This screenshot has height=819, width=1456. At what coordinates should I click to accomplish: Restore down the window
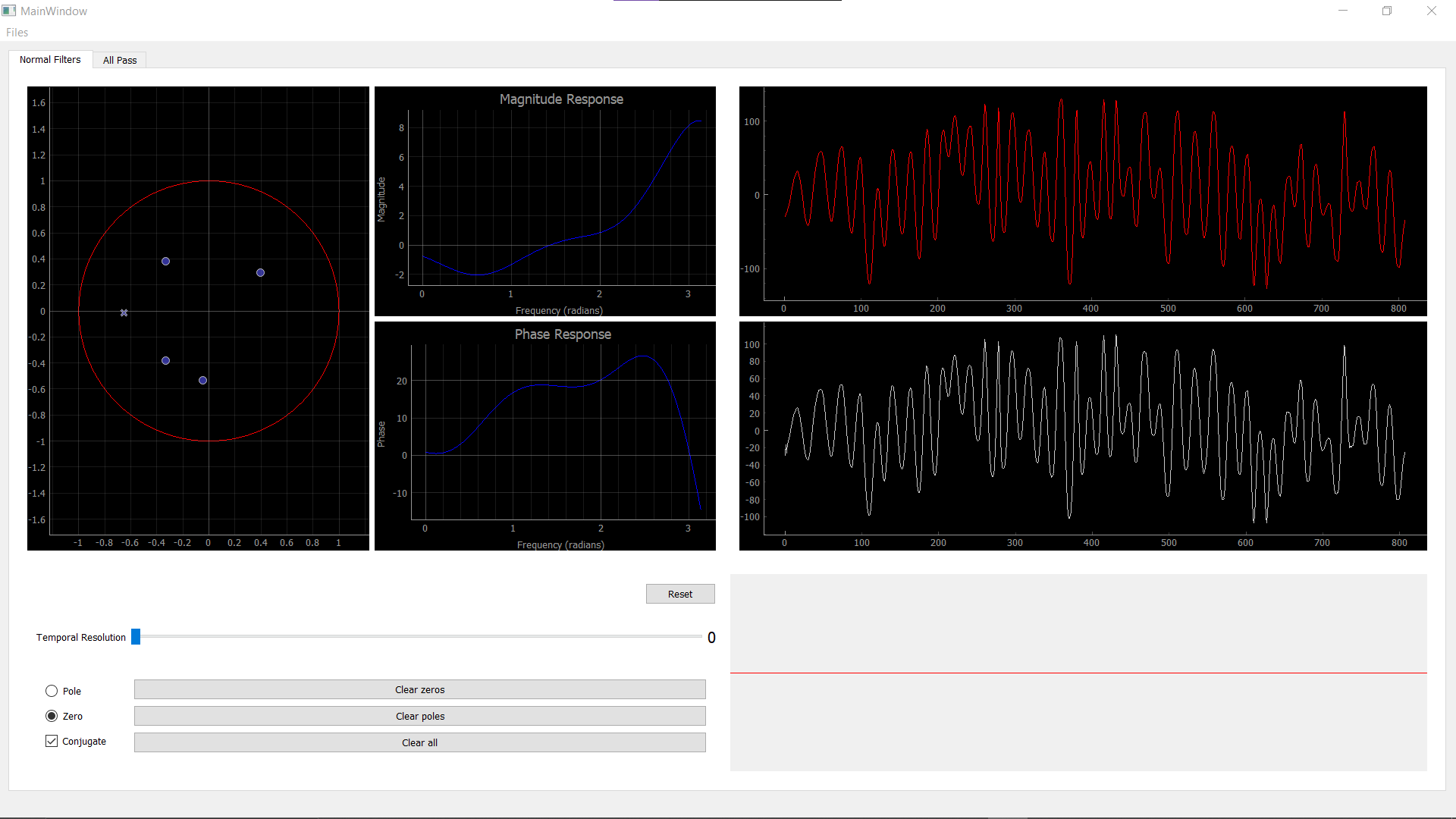click(x=1387, y=11)
